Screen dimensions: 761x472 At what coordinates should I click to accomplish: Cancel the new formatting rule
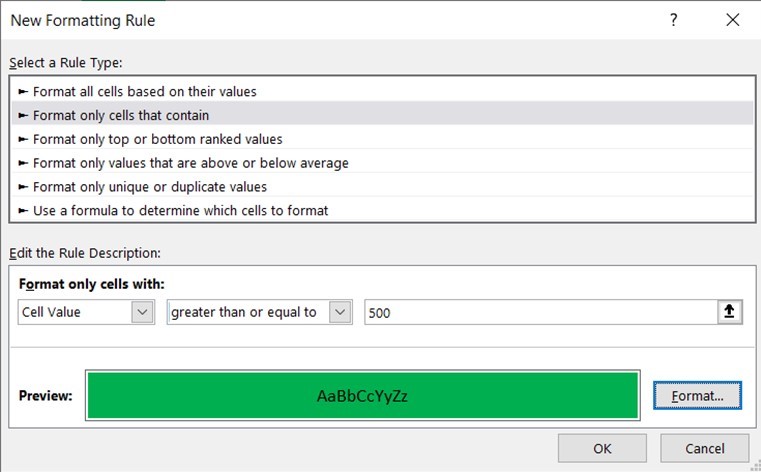[705, 449]
